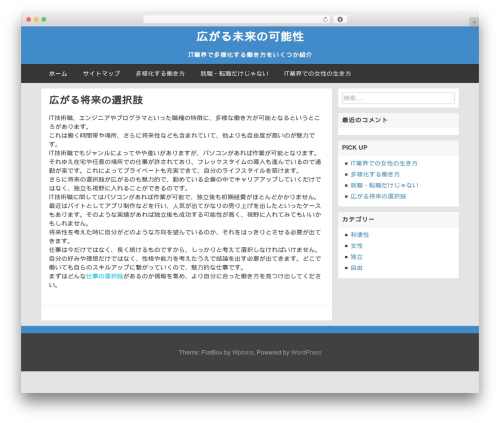500x423 pixels.
Task: Click the PICK UP widget heading
Action: pos(355,148)
